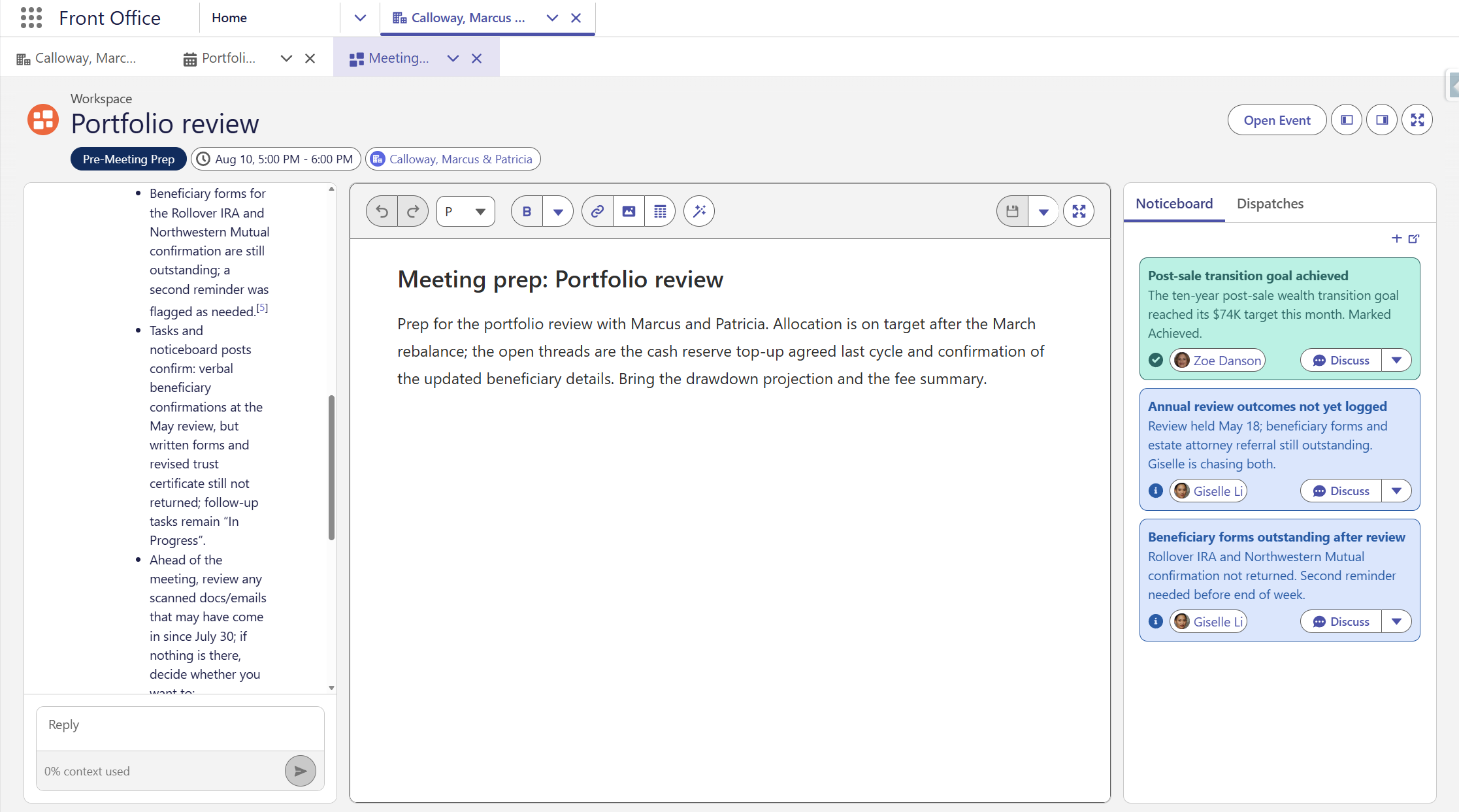This screenshot has width=1459, height=812.
Task: Open the dropdown arrow next to Bold
Action: coord(558,212)
